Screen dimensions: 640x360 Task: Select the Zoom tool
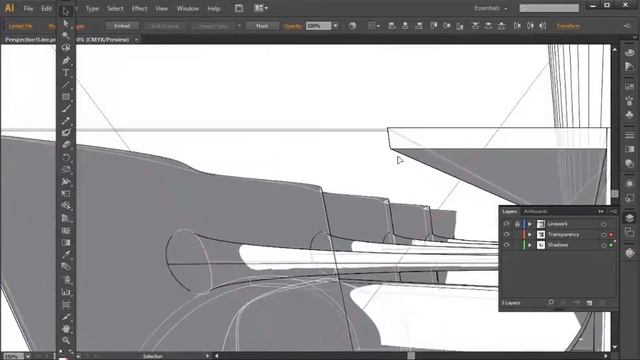66,340
